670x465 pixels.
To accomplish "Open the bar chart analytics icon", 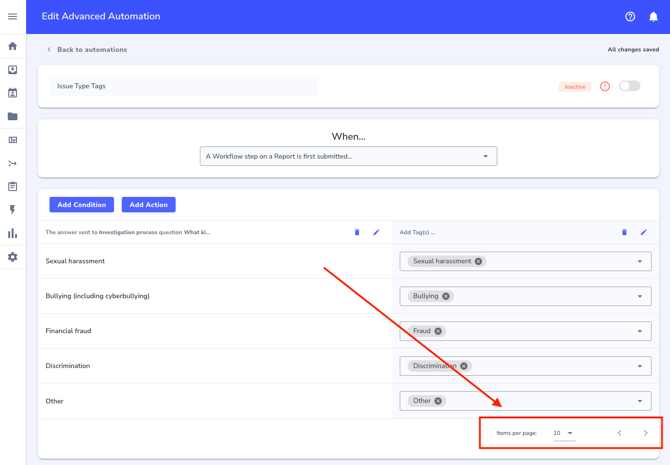I will pyautogui.click(x=13, y=234).
